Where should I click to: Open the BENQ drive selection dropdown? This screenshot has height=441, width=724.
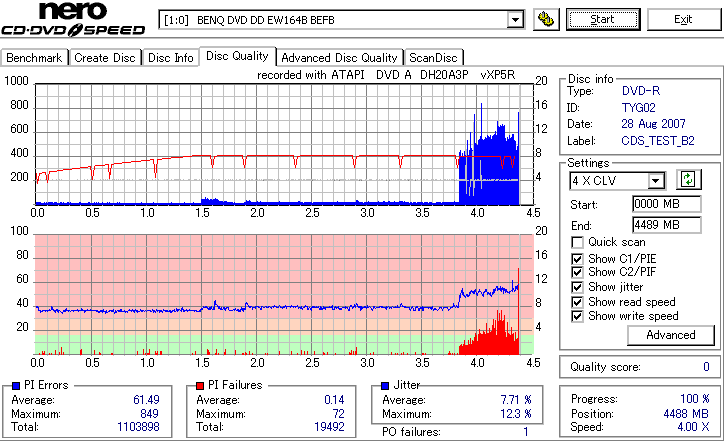click(x=515, y=20)
